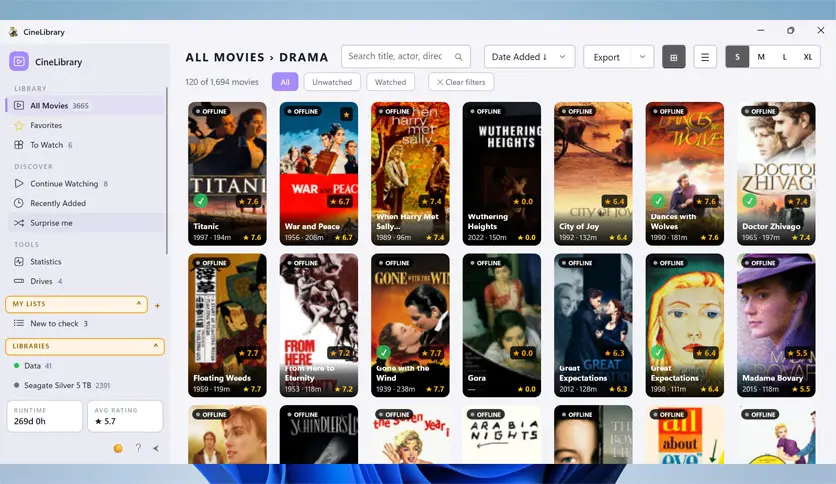Click watched checkmark on Dances with Wolves
836x484 pixels.
658,201
